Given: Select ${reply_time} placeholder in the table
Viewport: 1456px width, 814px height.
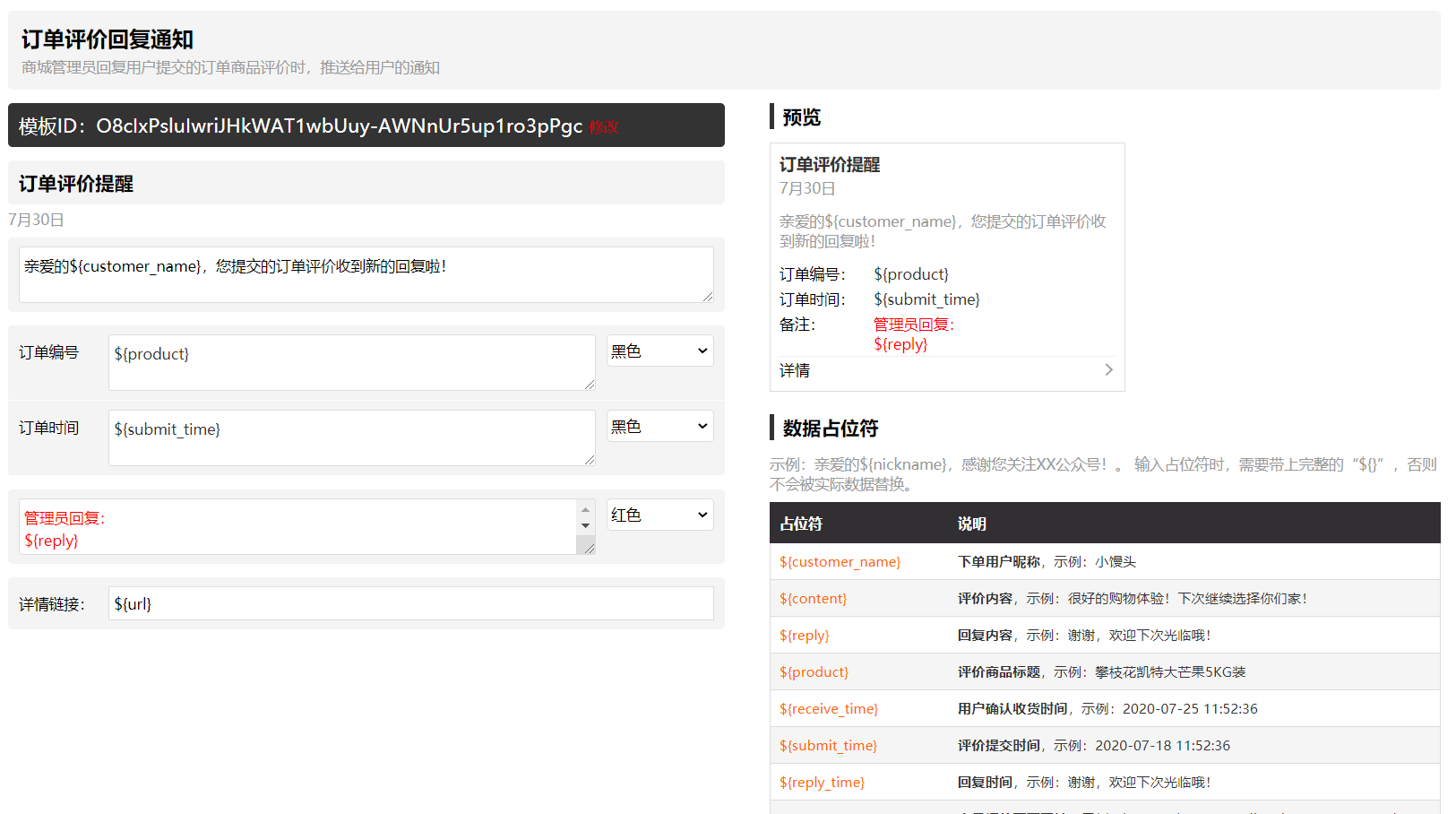Looking at the screenshot, I should click(x=822, y=783).
